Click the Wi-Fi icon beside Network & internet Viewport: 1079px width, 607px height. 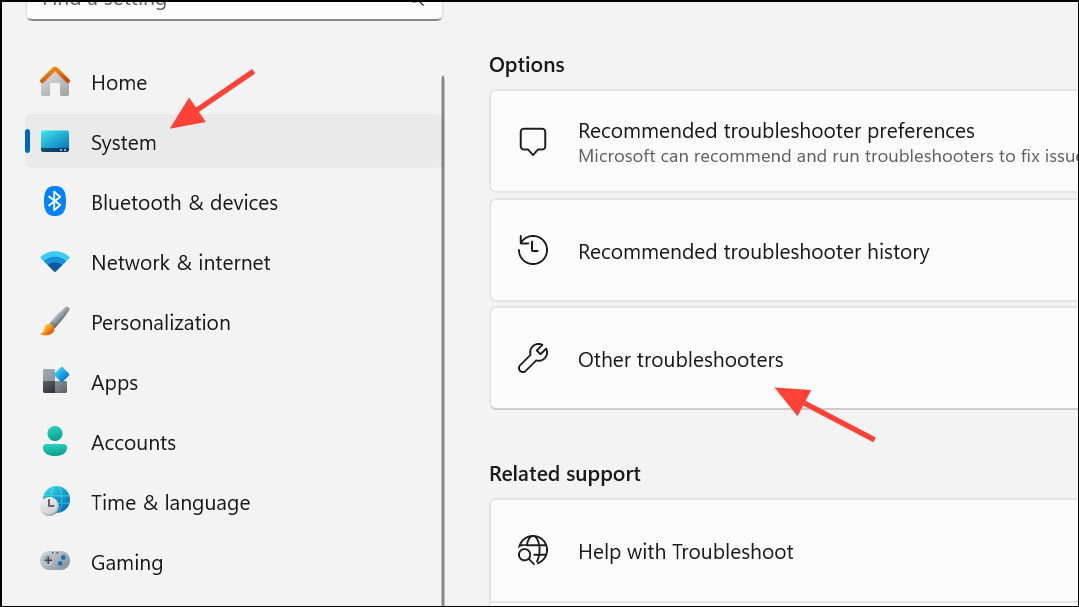[x=55, y=262]
